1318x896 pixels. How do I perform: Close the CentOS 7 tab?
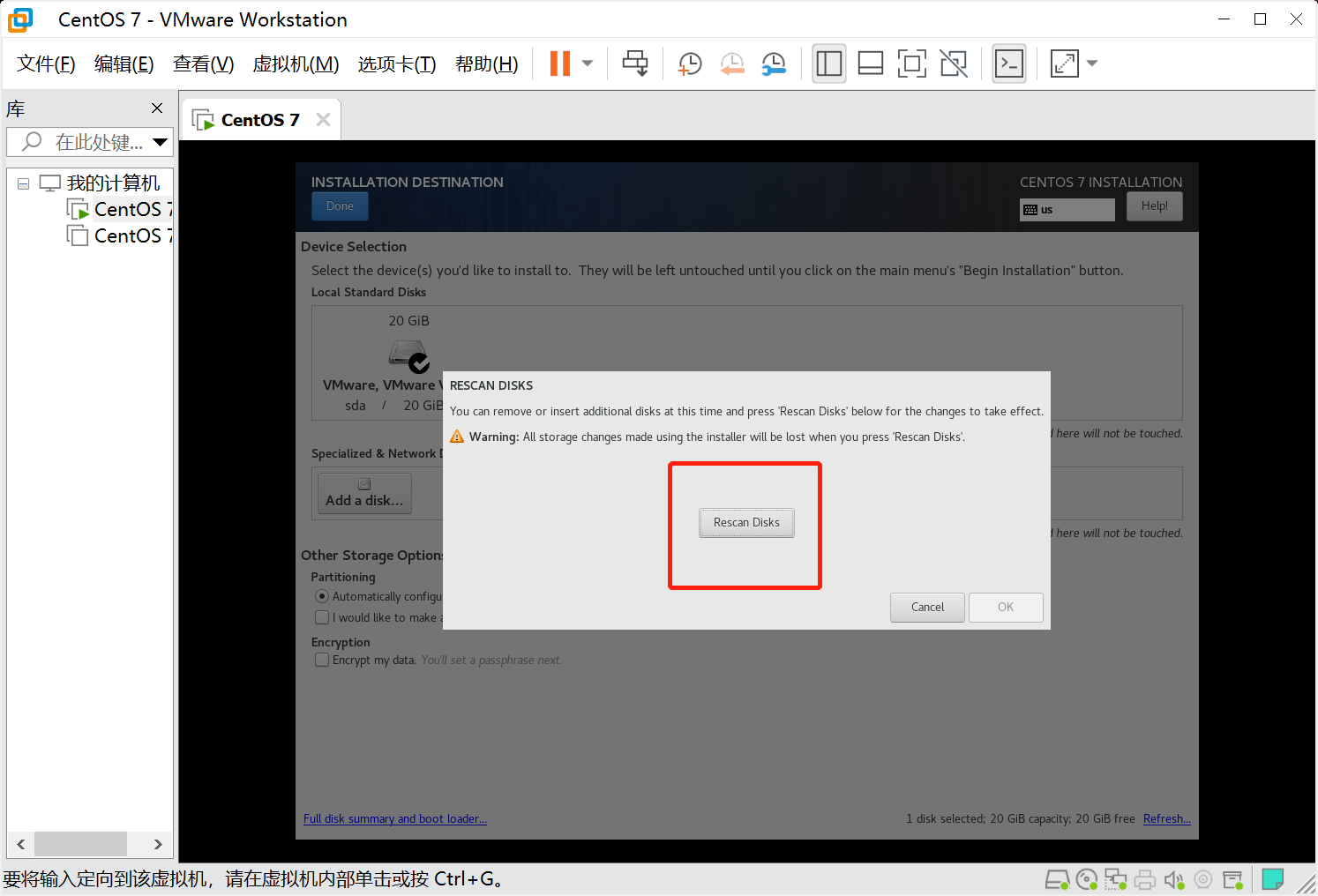(323, 120)
